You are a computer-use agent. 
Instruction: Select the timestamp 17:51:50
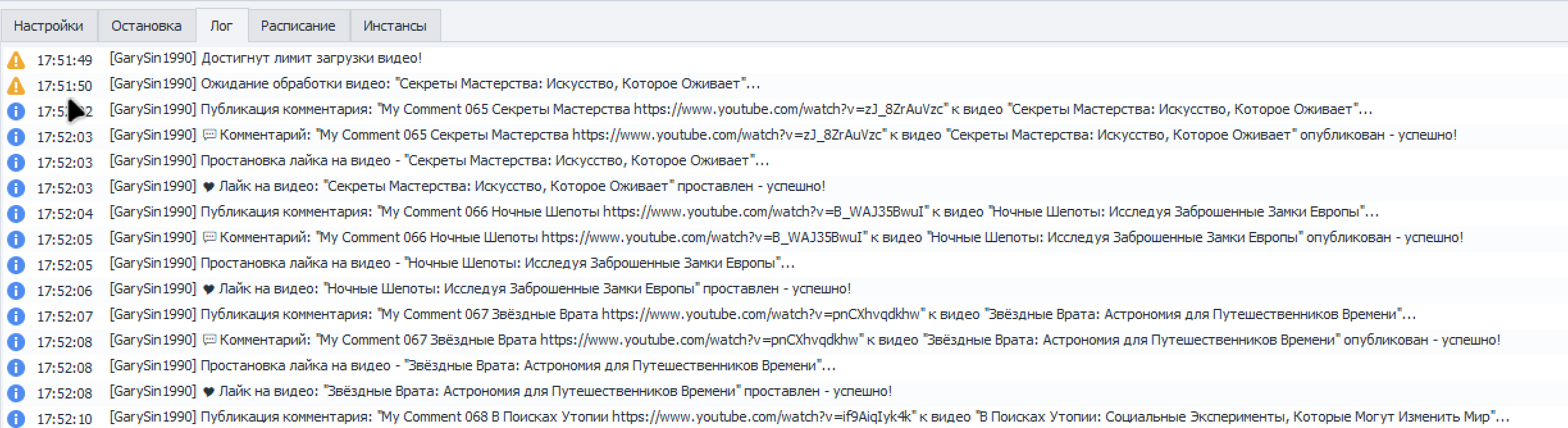(65, 86)
